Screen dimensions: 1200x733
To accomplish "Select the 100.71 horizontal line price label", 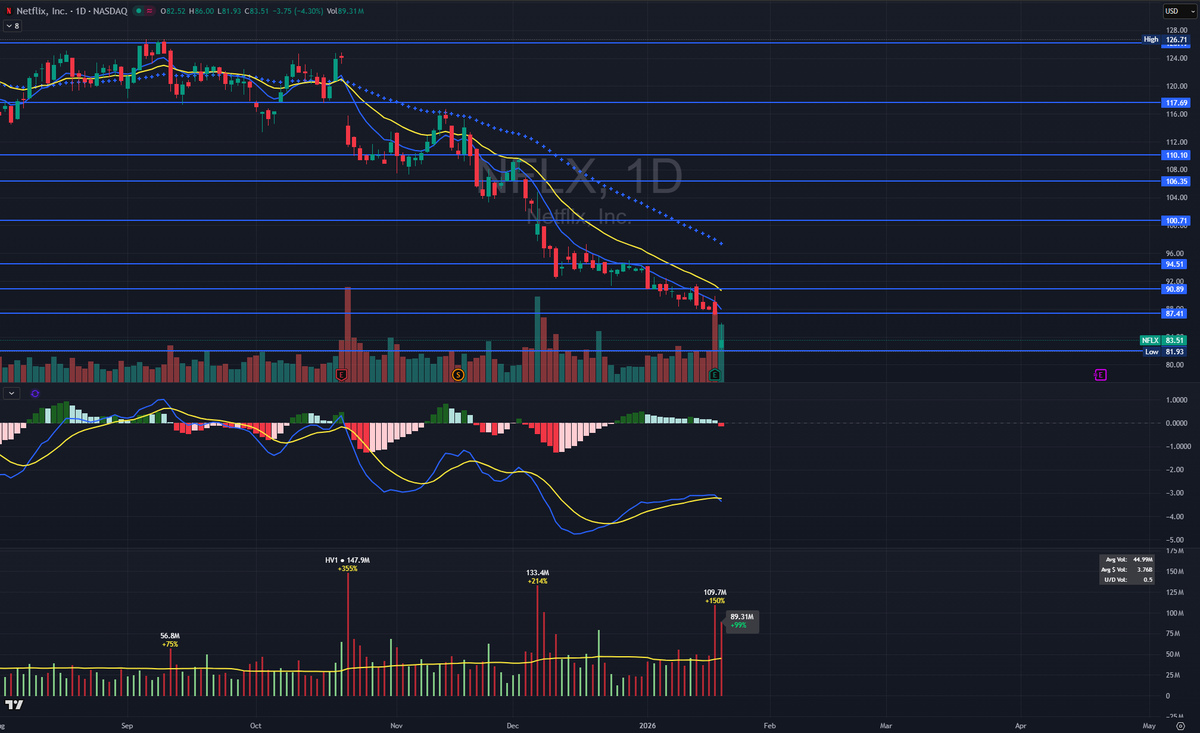I will 1175,220.
